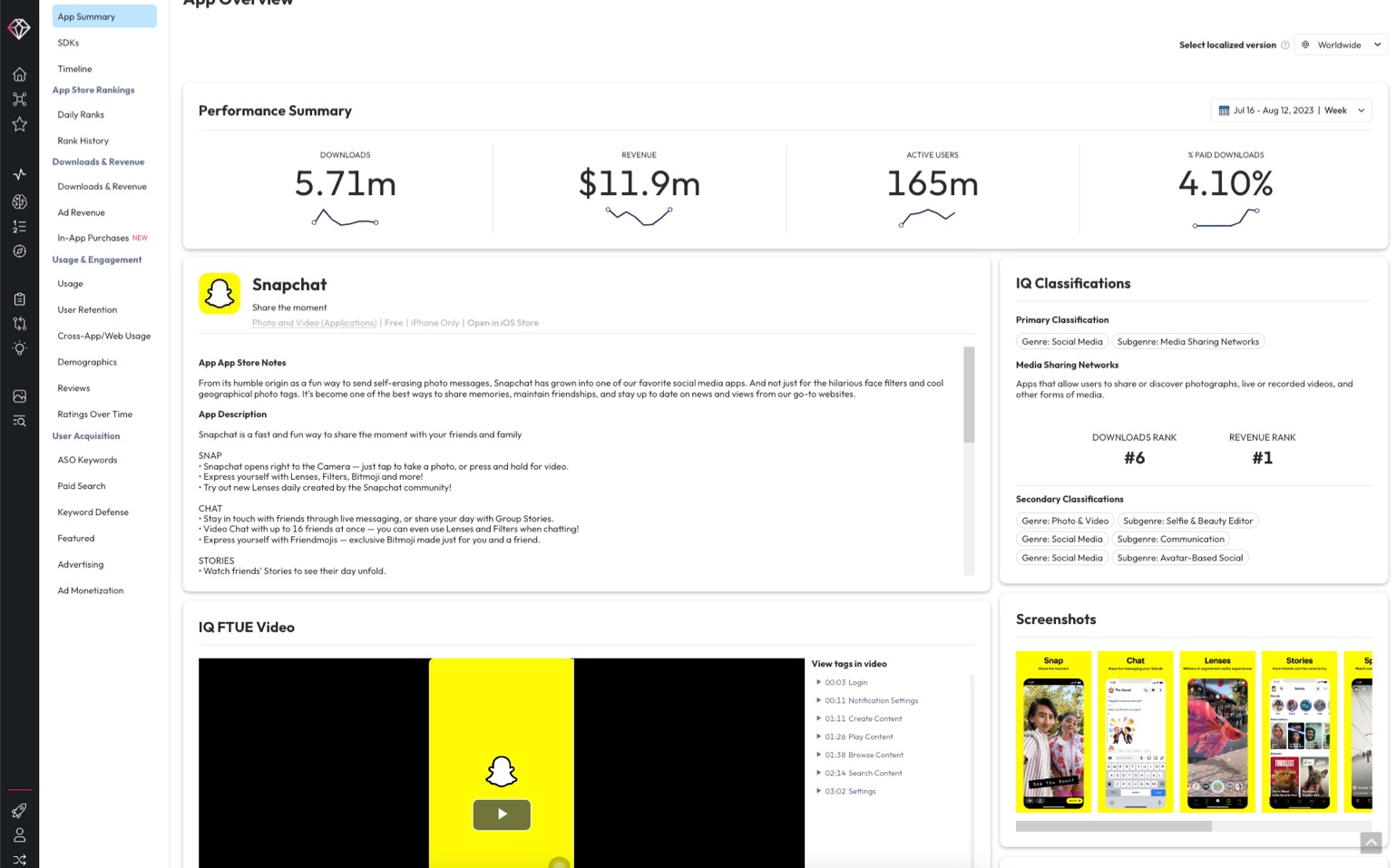
Task: Open the Lenses screenshot thumbnail
Action: (1217, 731)
